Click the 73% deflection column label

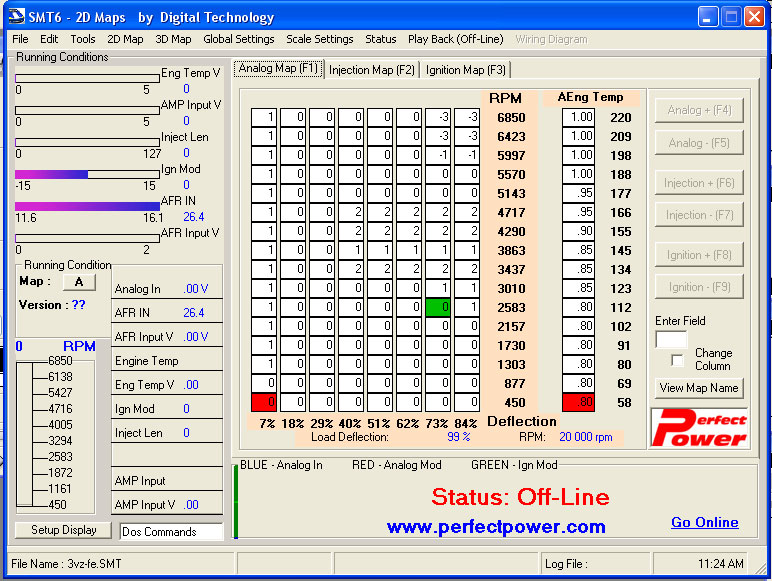436,423
